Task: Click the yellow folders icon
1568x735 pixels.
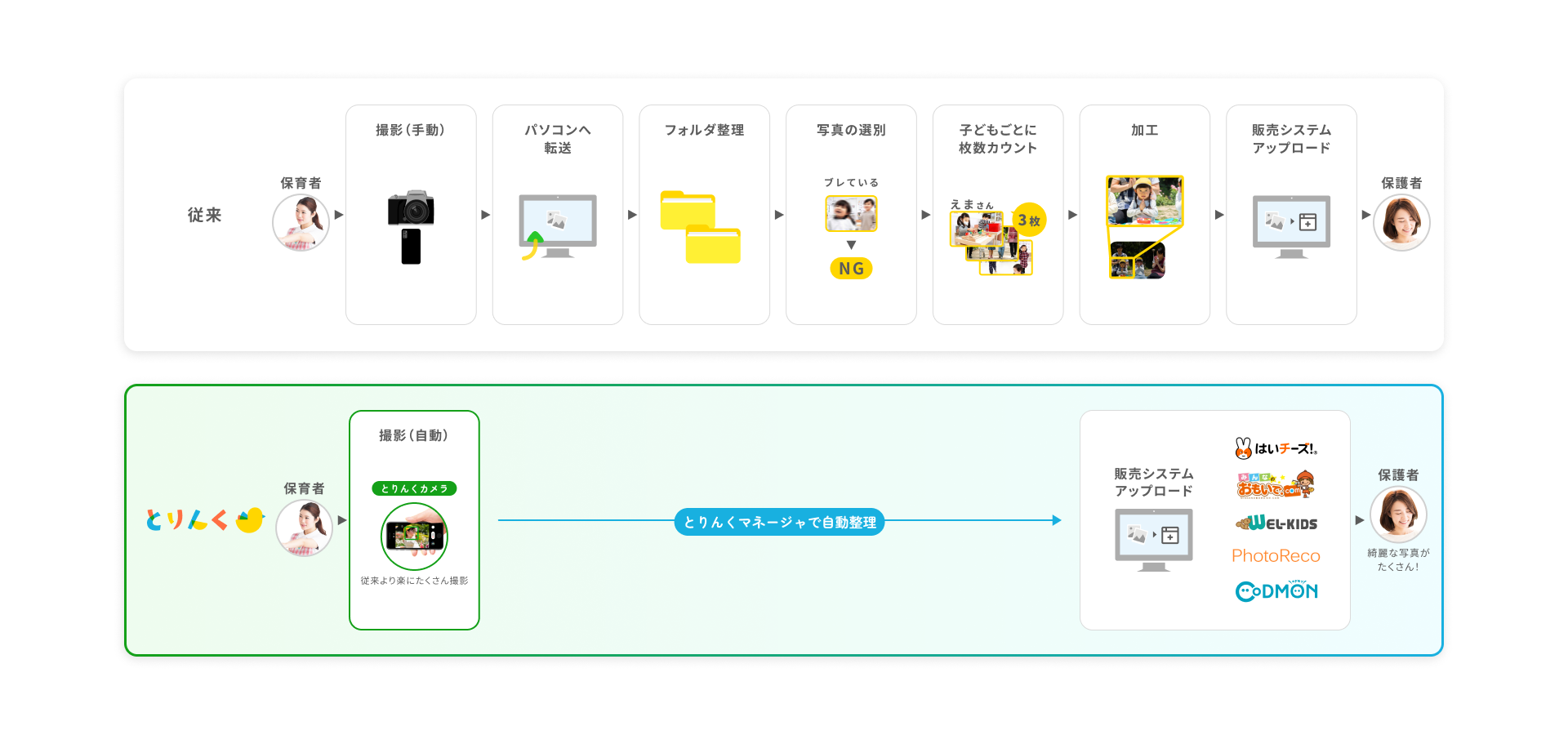Action: click(701, 227)
